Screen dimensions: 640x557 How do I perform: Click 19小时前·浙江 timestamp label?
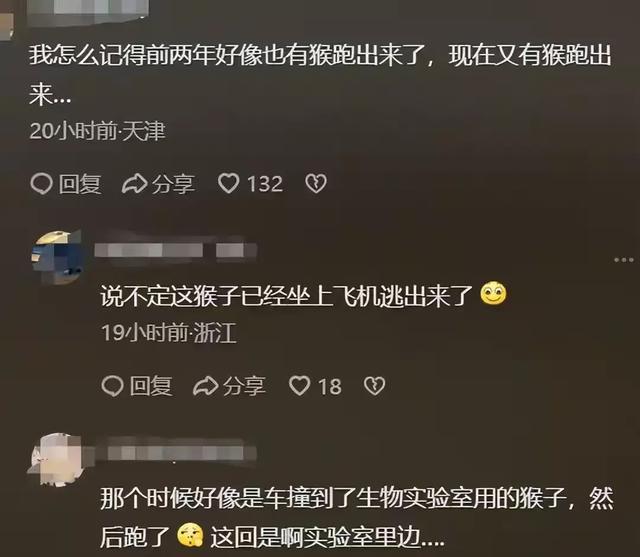[x=169, y=333]
